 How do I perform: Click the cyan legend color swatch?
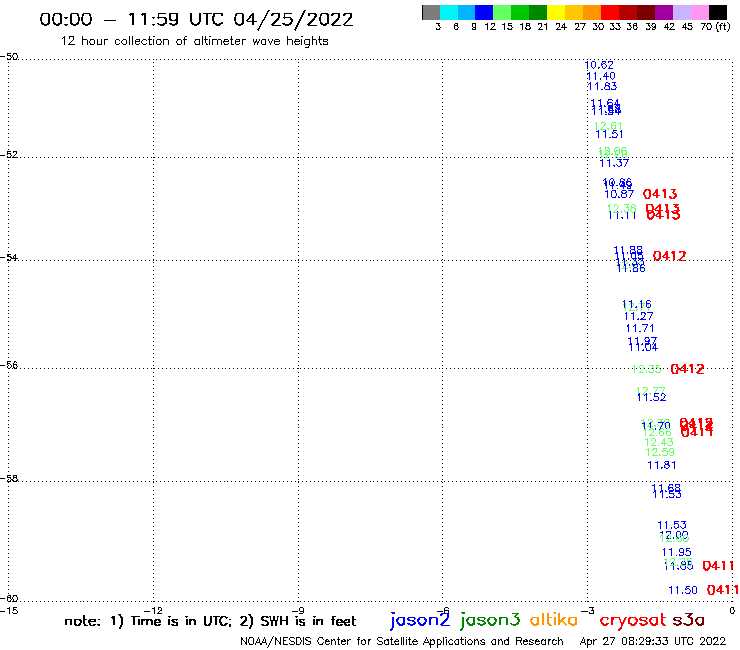(x=449, y=12)
